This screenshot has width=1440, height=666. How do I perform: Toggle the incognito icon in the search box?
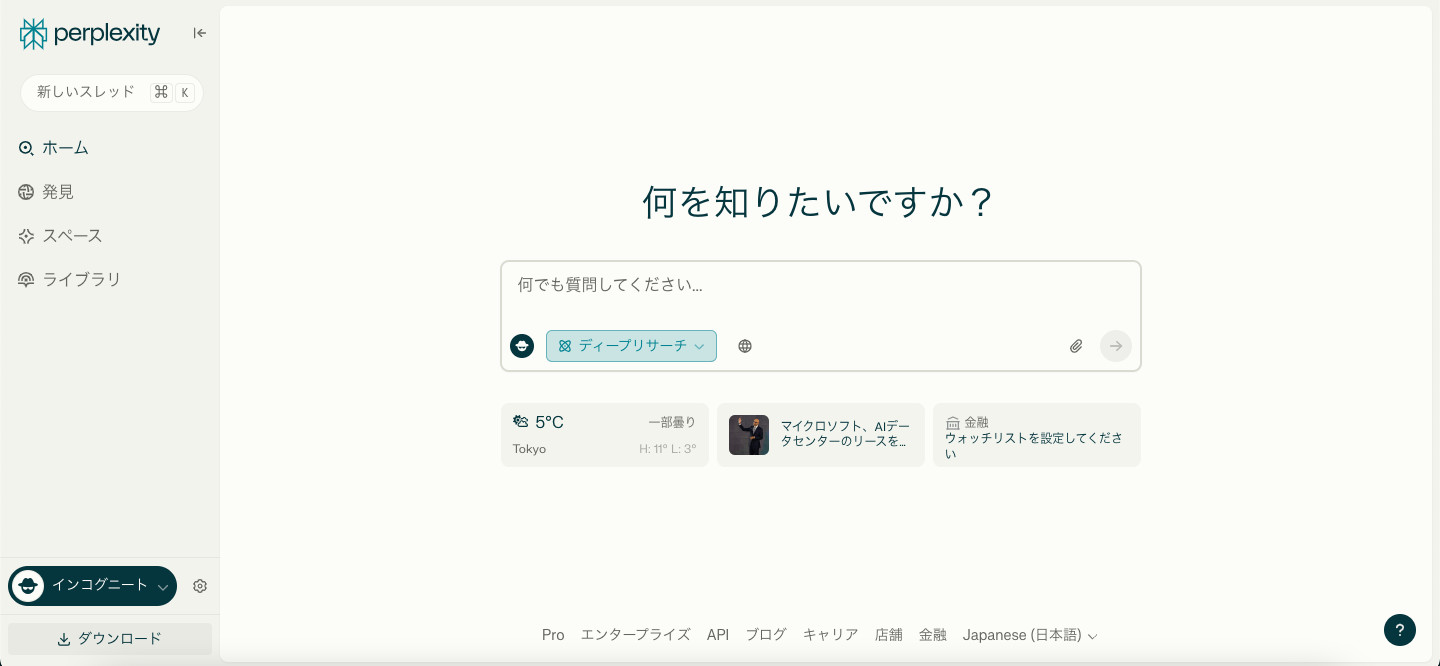coord(522,346)
